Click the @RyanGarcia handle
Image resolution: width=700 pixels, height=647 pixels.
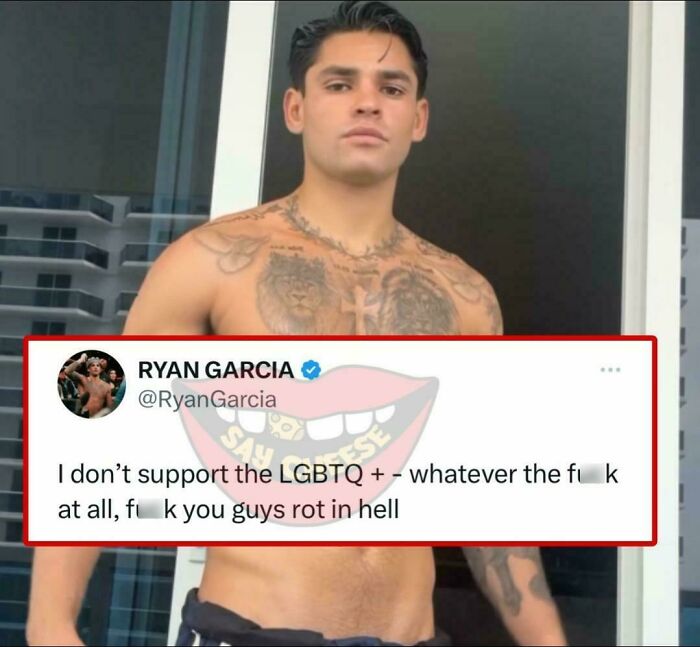tap(207, 400)
